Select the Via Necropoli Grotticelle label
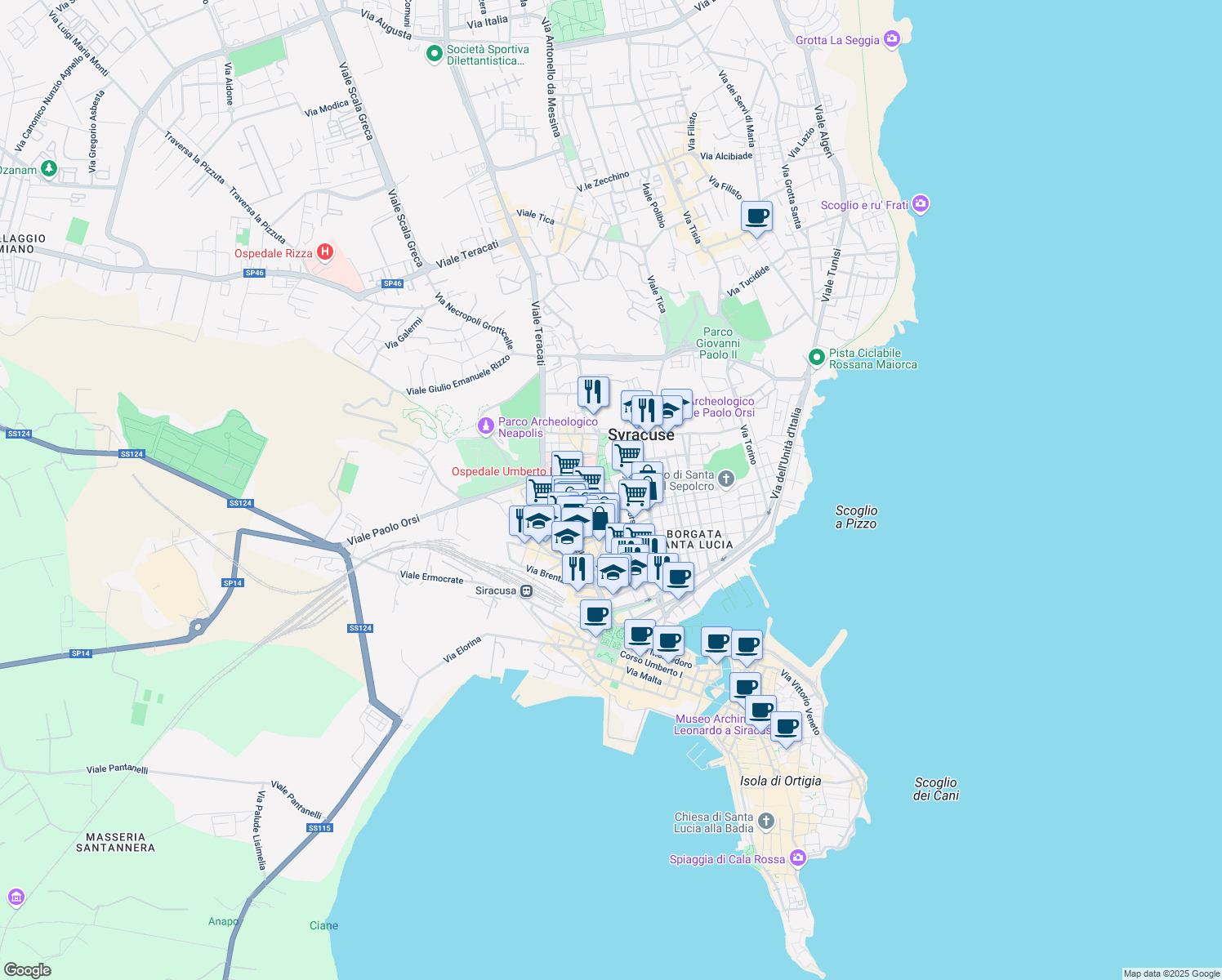Viewport: 1222px width, 980px height. point(474,321)
